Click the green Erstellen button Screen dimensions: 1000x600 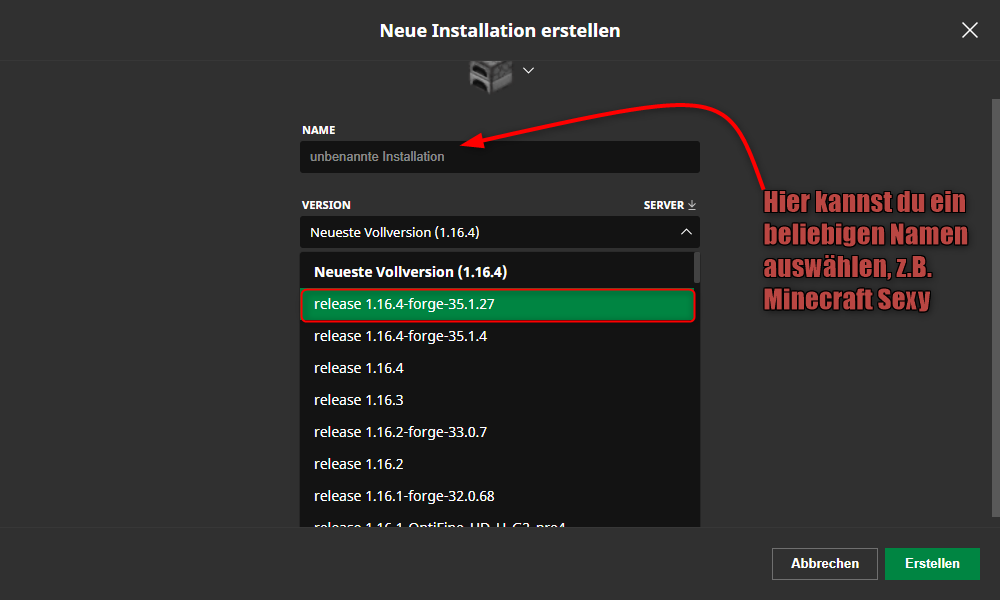[x=932, y=564]
